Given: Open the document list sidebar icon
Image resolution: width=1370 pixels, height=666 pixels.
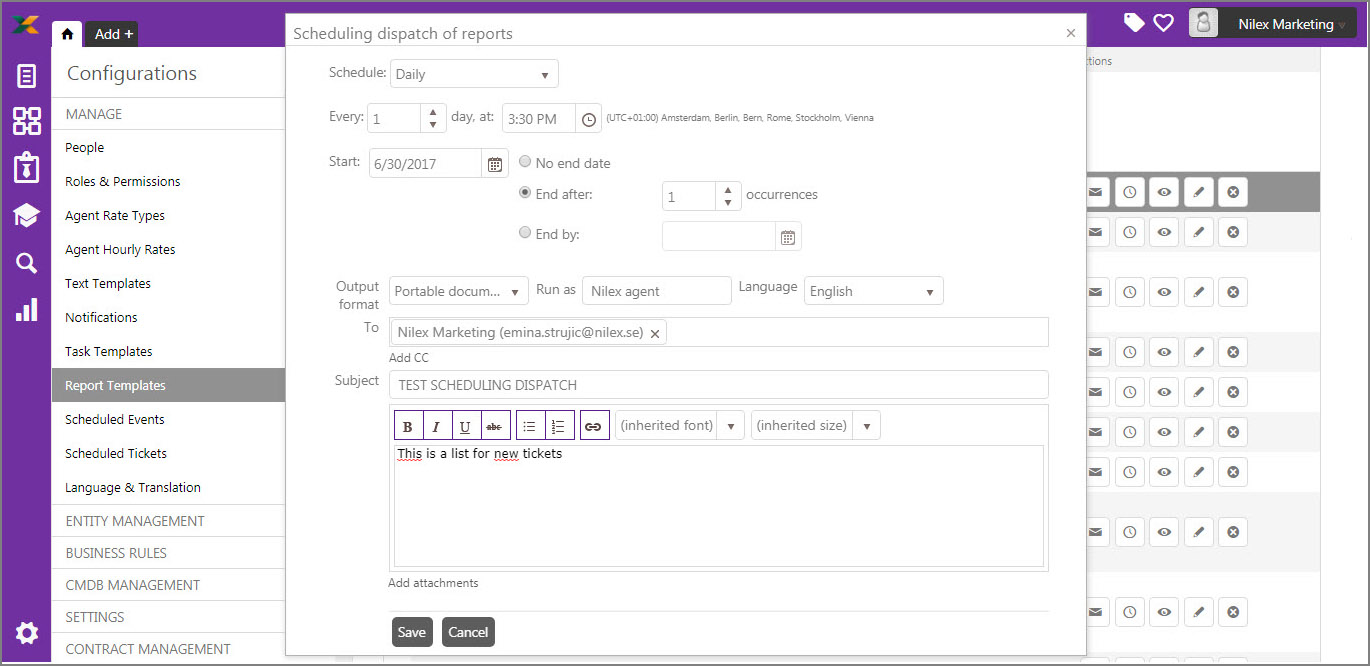Looking at the screenshot, I should 26,76.
